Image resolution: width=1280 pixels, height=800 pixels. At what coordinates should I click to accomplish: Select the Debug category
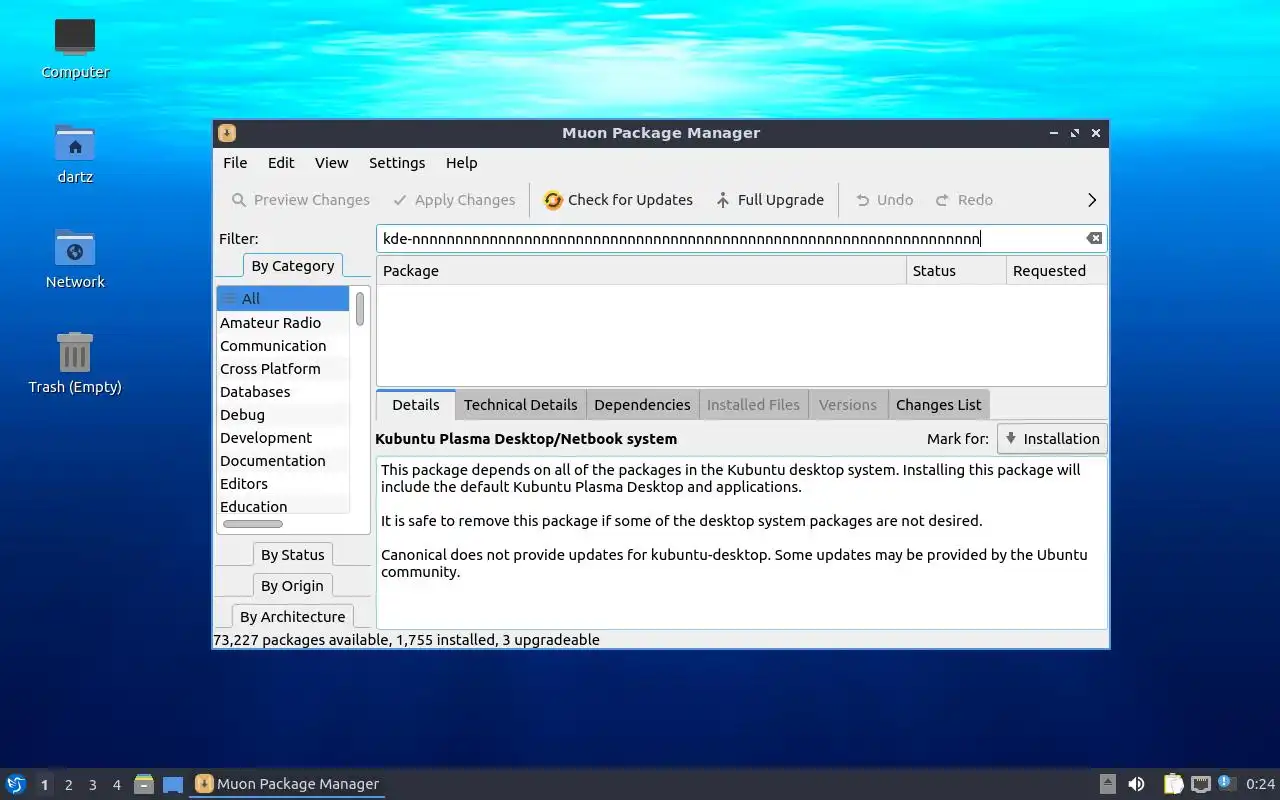coord(283,414)
